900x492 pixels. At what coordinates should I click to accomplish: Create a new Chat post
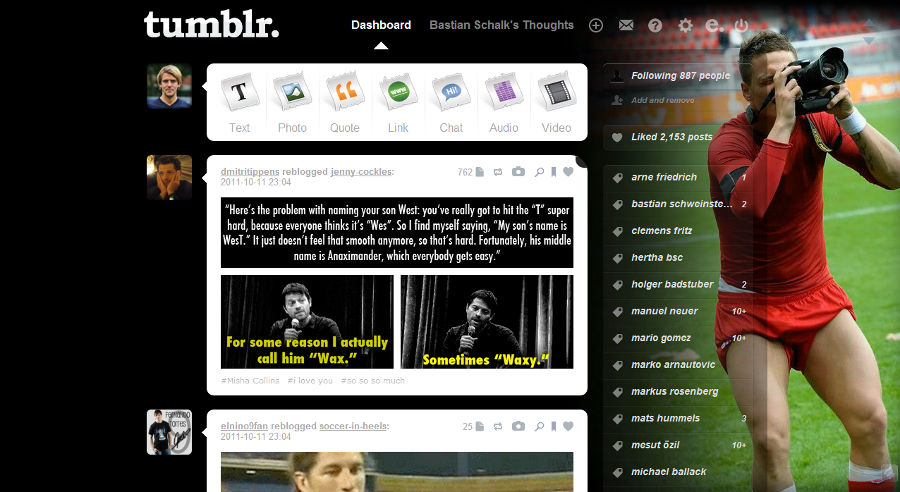[x=451, y=103]
